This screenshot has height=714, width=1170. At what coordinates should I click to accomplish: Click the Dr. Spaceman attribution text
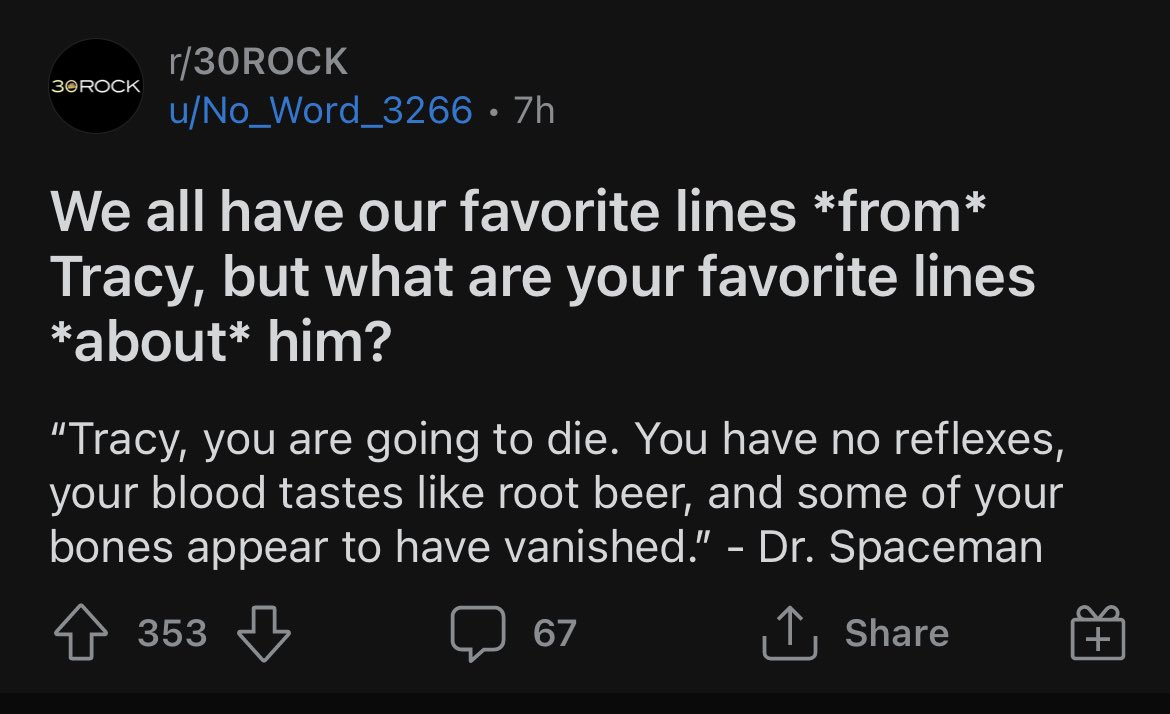(x=901, y=548)
